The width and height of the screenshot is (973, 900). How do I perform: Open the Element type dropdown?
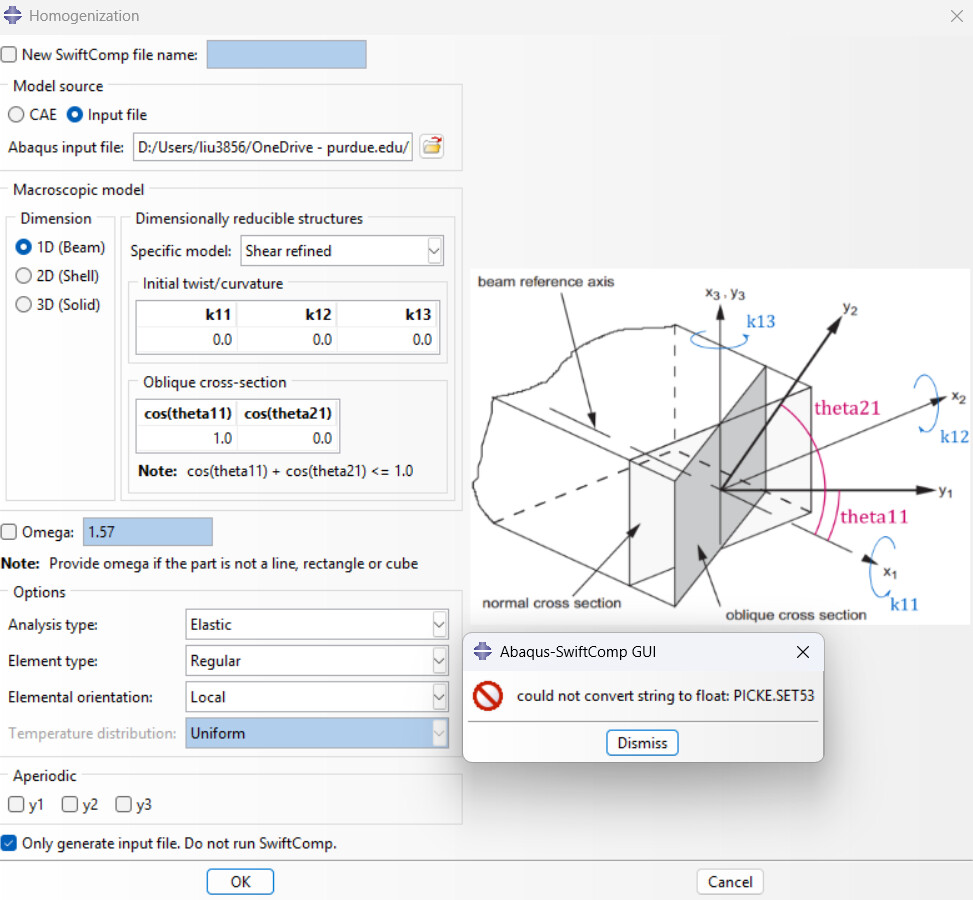click(439, 661)
